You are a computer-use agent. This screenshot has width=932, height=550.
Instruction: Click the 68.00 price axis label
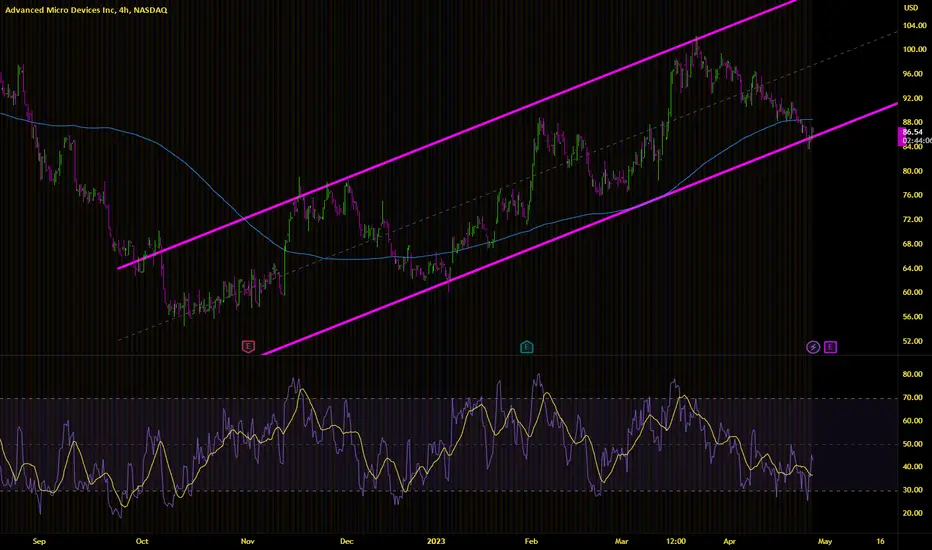click(912, 244)
